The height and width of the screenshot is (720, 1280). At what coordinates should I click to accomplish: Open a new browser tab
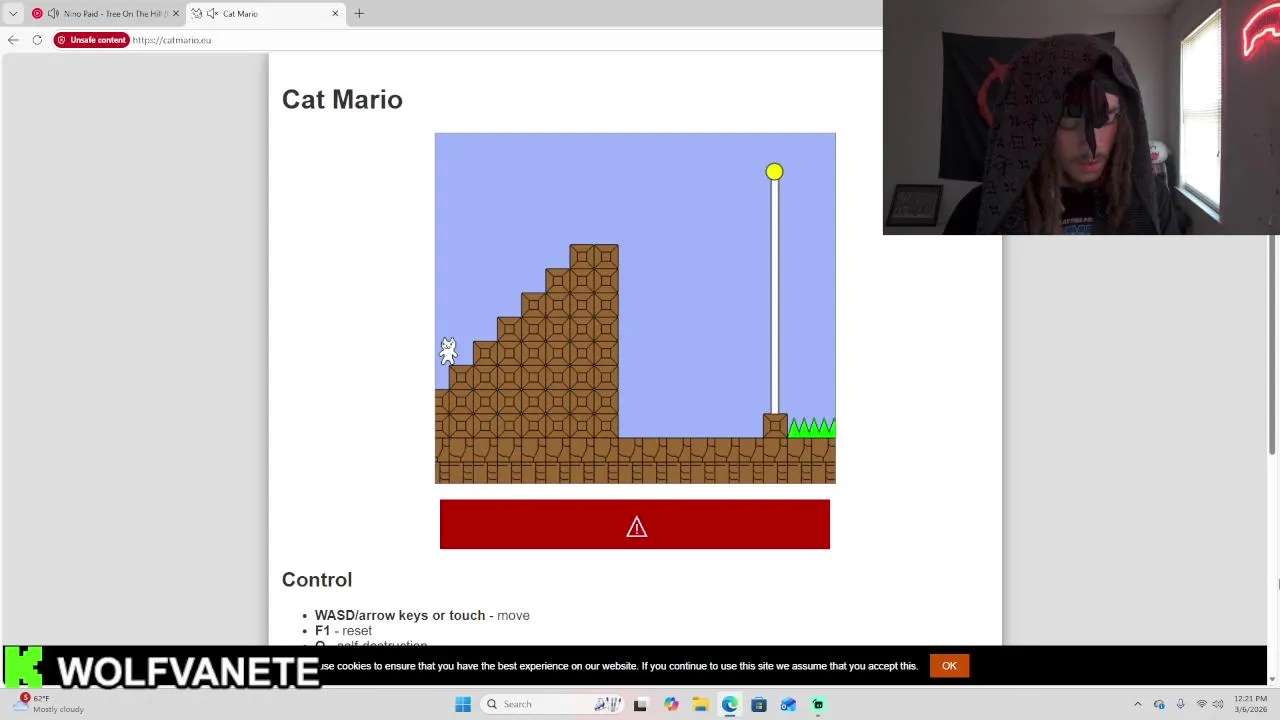pyautogui.click(x=359, y=14)
